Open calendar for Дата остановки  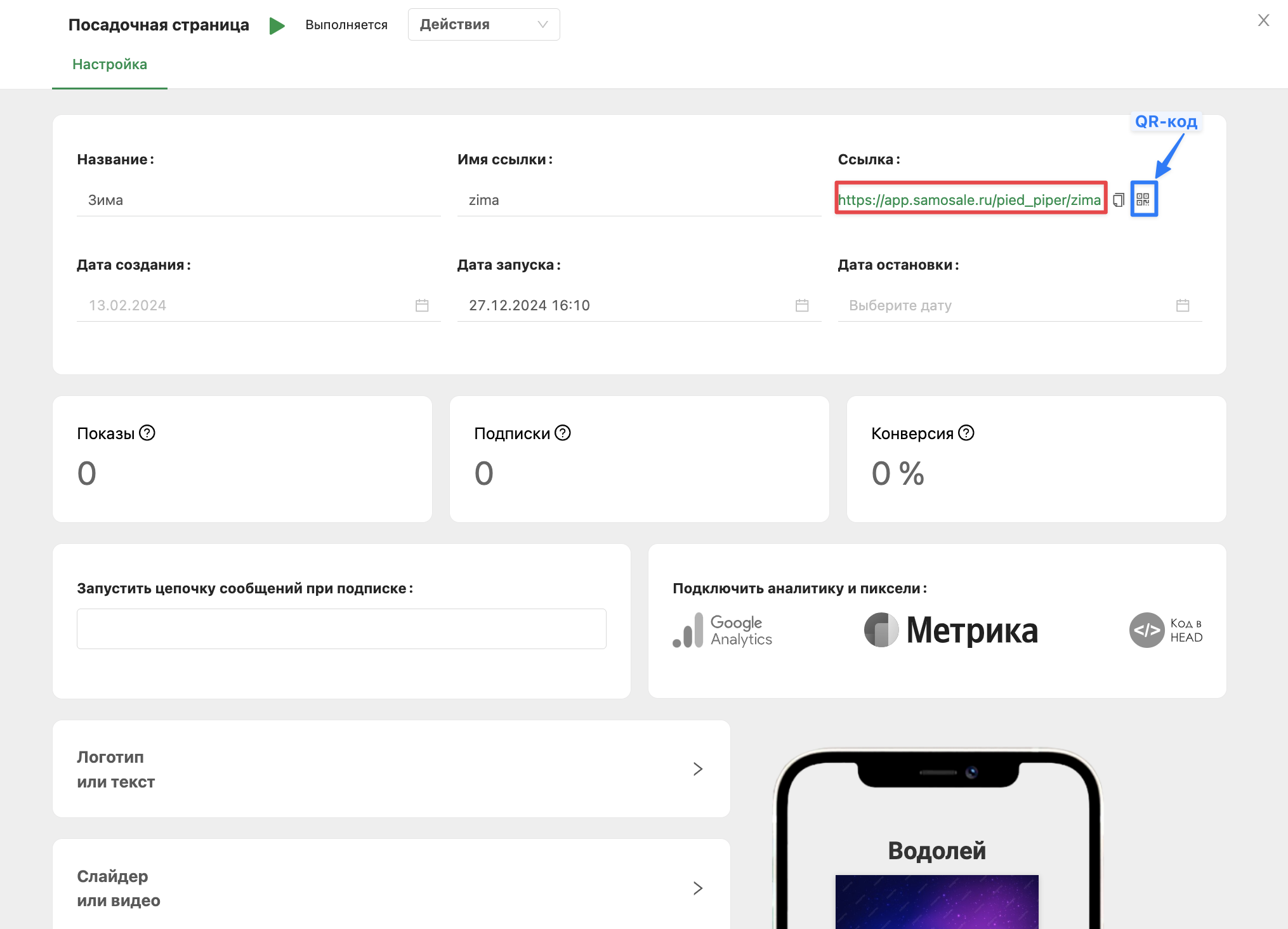(x=1183, y=305)
